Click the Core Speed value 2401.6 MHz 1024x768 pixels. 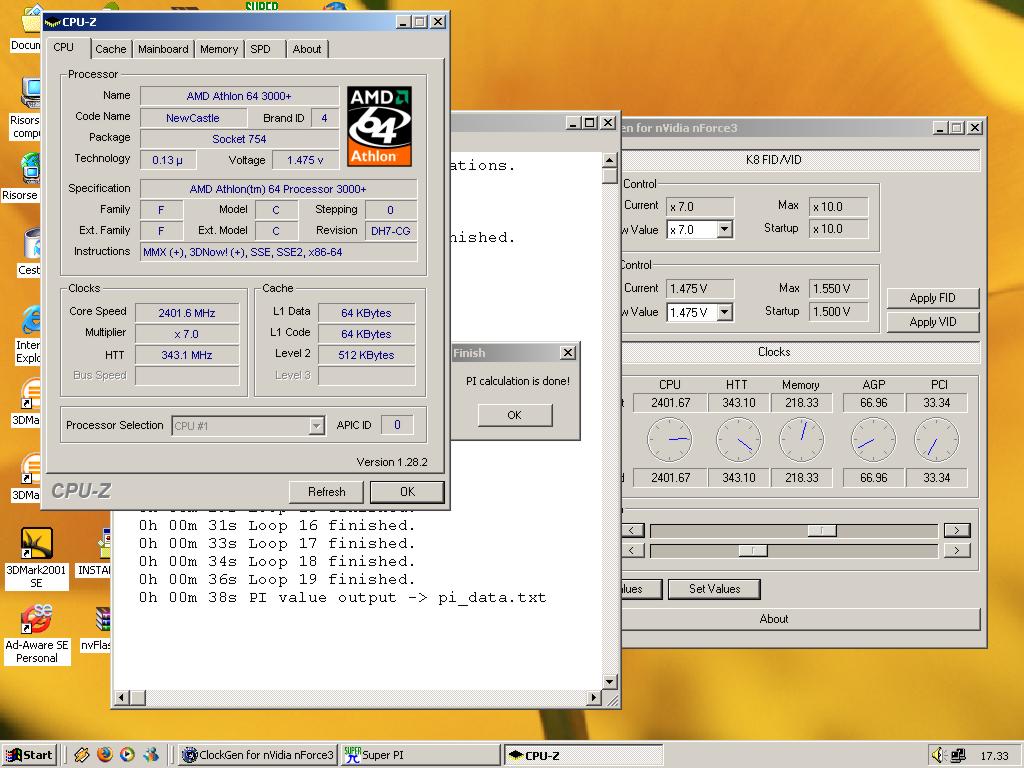pyautogui.click(x=187, y=313)
